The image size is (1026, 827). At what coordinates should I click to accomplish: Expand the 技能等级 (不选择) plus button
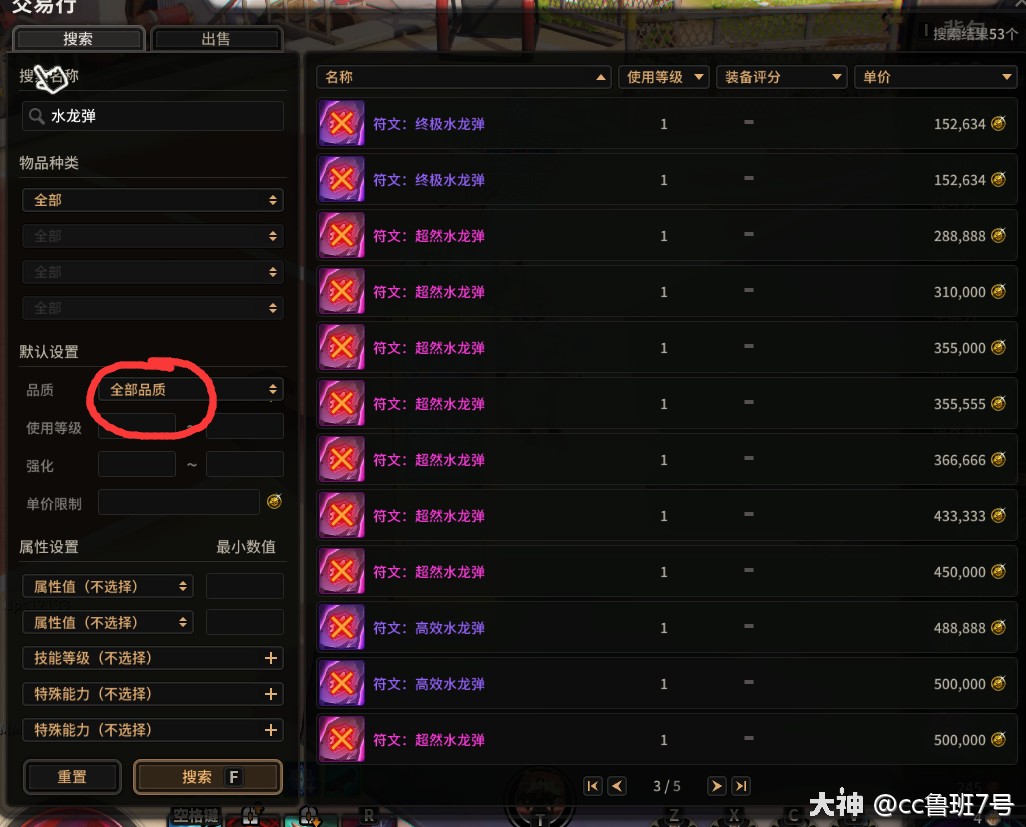(x=270, y=658)
